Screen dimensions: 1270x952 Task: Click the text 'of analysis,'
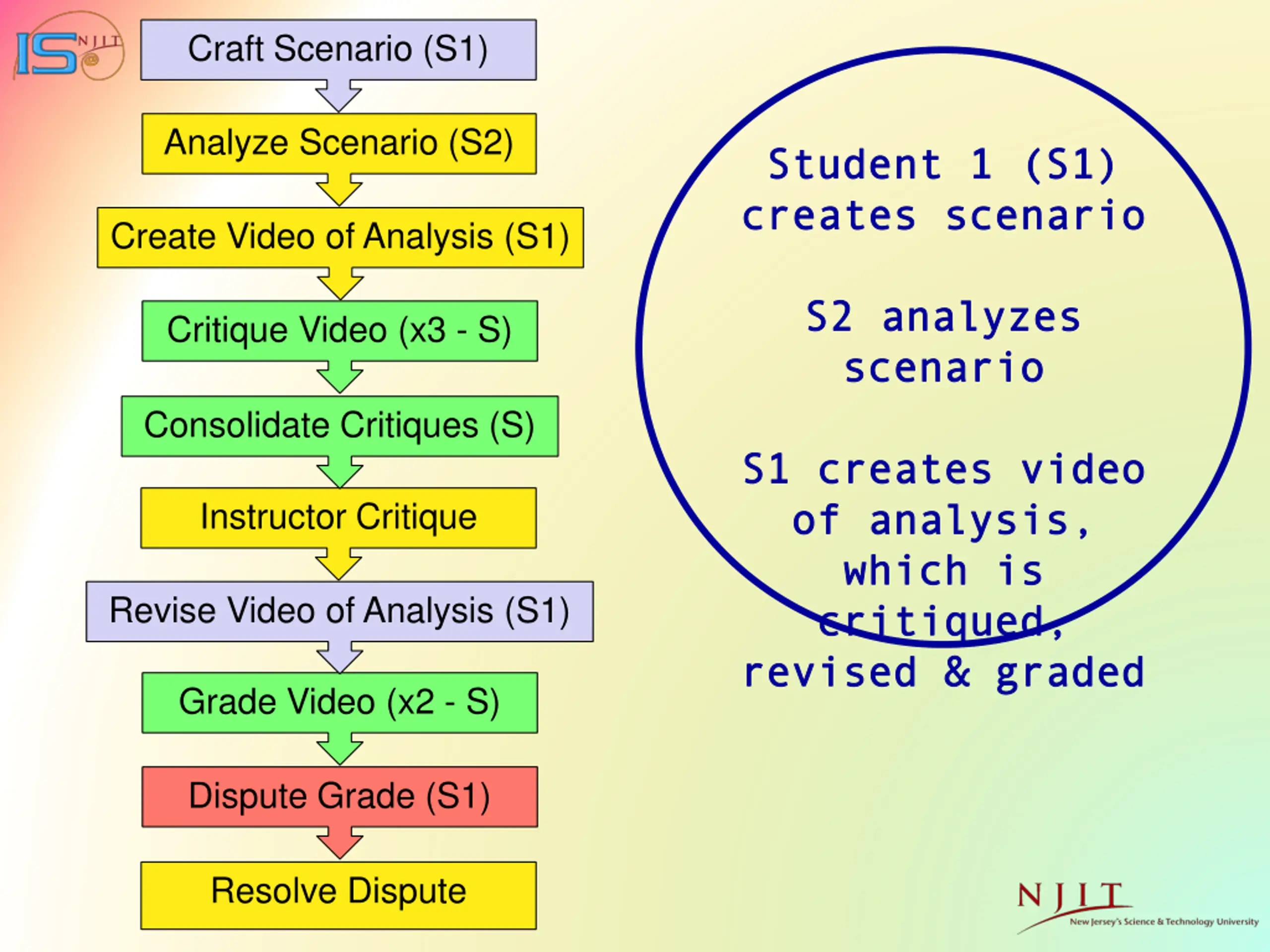[x=941, y=521]
